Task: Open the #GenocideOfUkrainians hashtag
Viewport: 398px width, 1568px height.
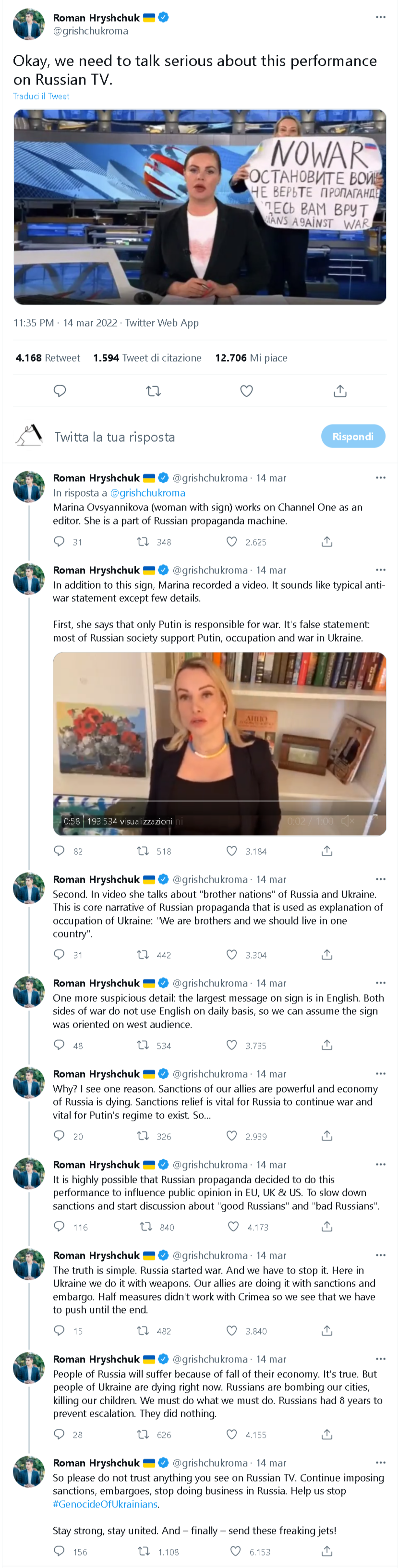Action: tap(105, 1504)
